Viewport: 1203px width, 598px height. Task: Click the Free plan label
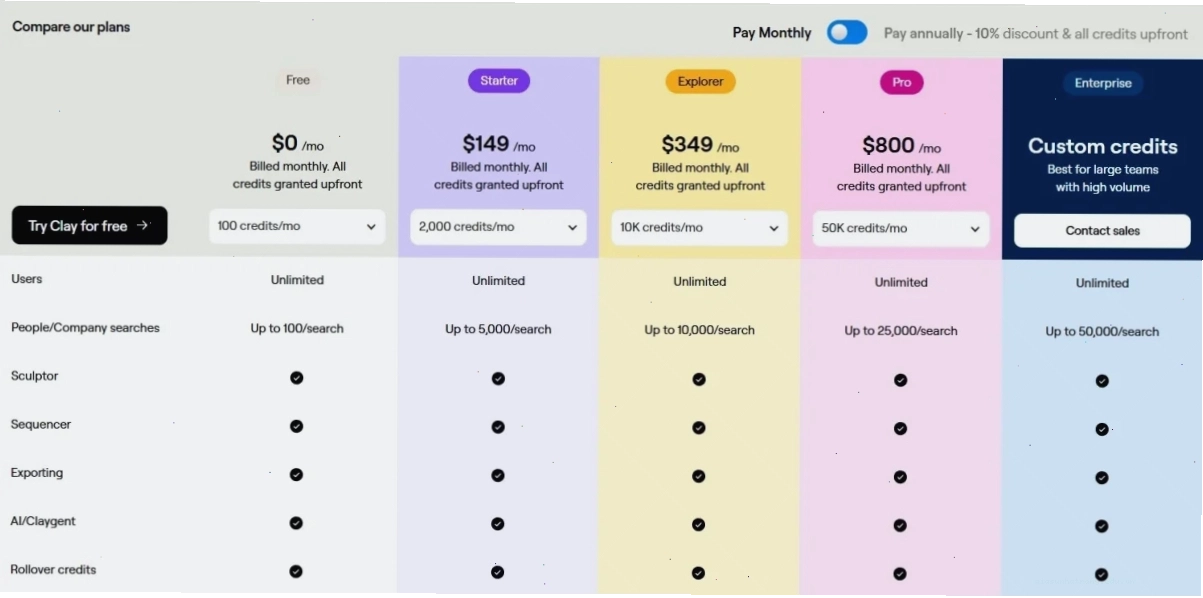[298, 80]
